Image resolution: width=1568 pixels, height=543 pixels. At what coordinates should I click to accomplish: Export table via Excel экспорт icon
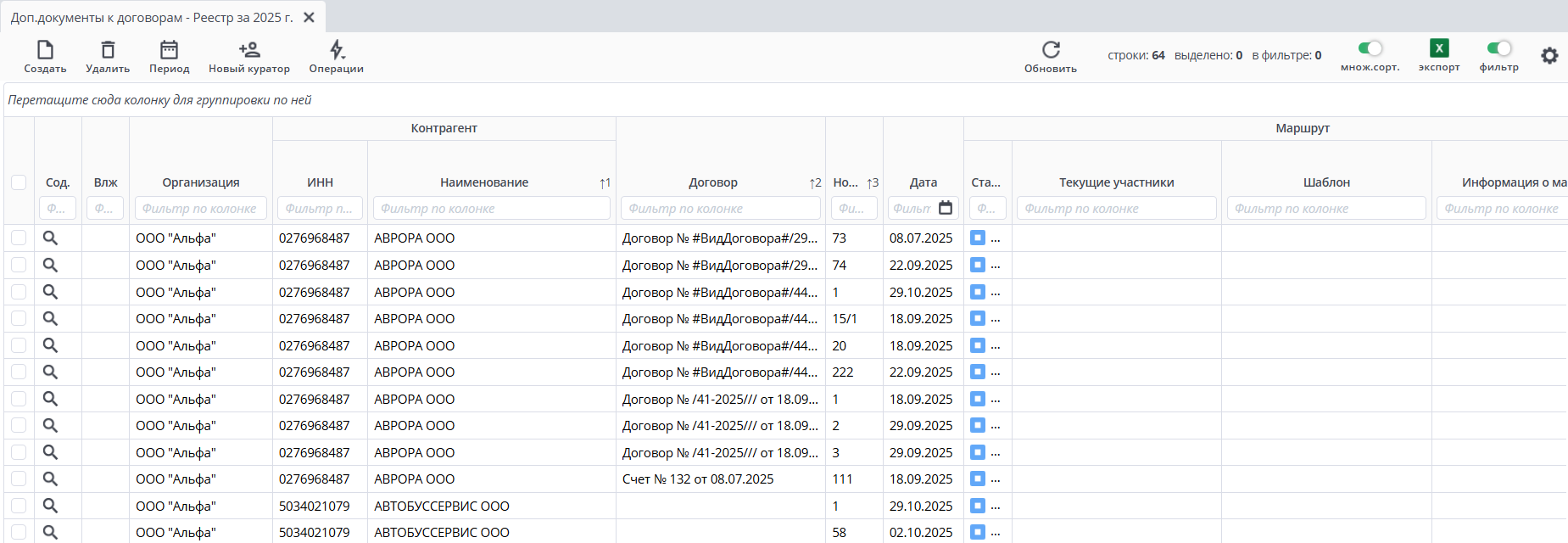pyautogui.click(x=1438, y=48)
